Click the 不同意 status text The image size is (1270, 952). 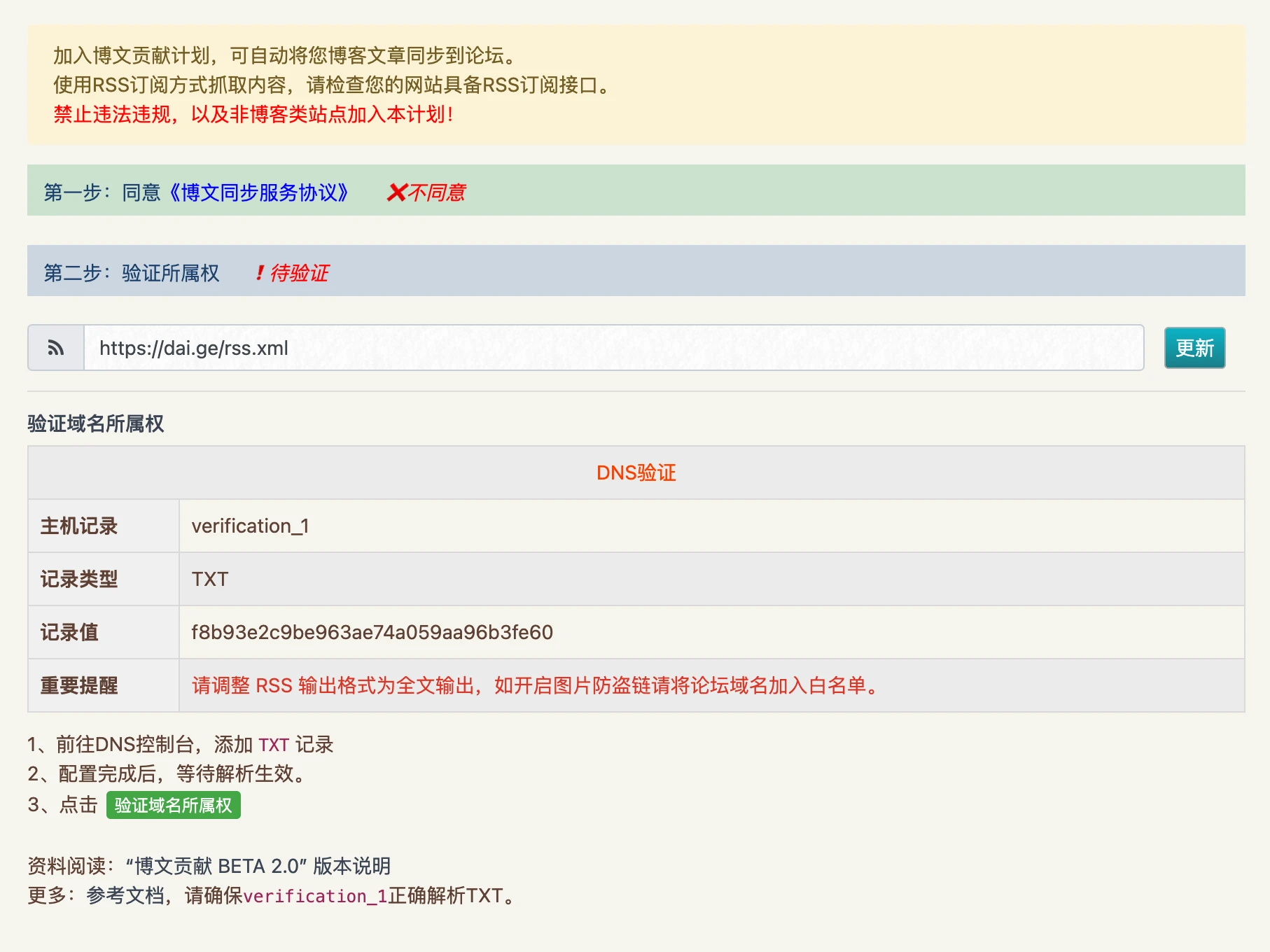coord(437,192)
